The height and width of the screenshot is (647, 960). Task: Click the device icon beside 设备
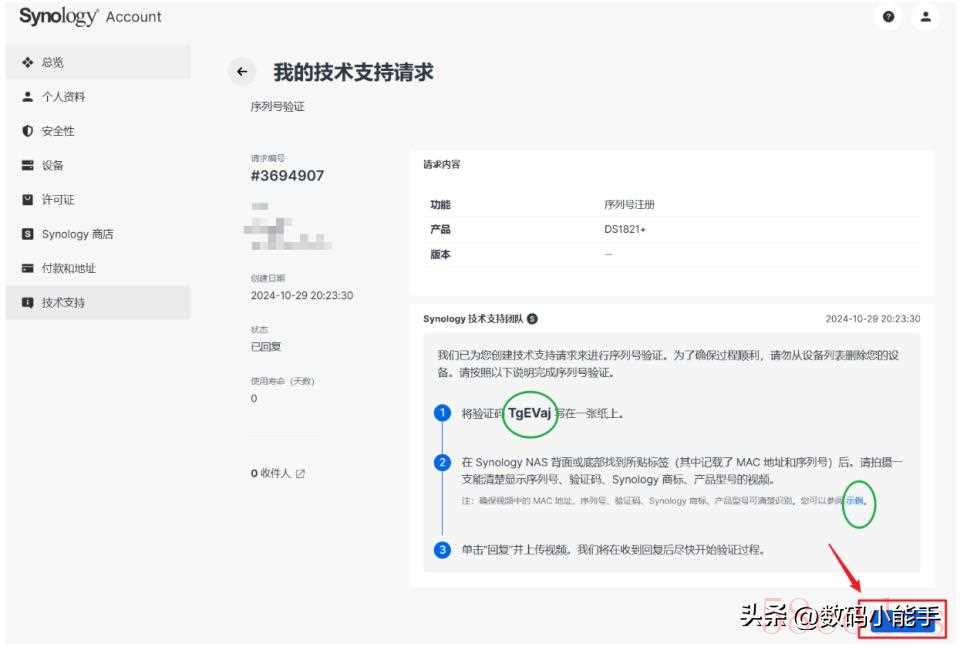pyautogui.click(x=28, y=165)
